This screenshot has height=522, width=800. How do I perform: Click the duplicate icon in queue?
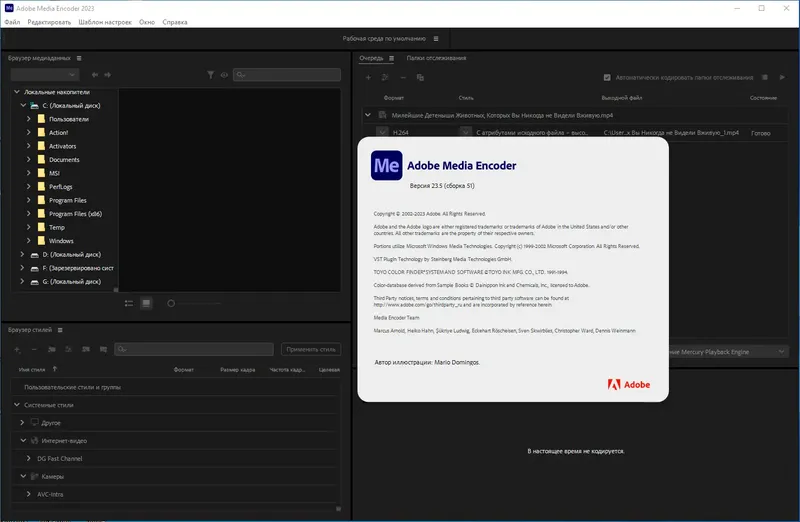pos(420,78)
